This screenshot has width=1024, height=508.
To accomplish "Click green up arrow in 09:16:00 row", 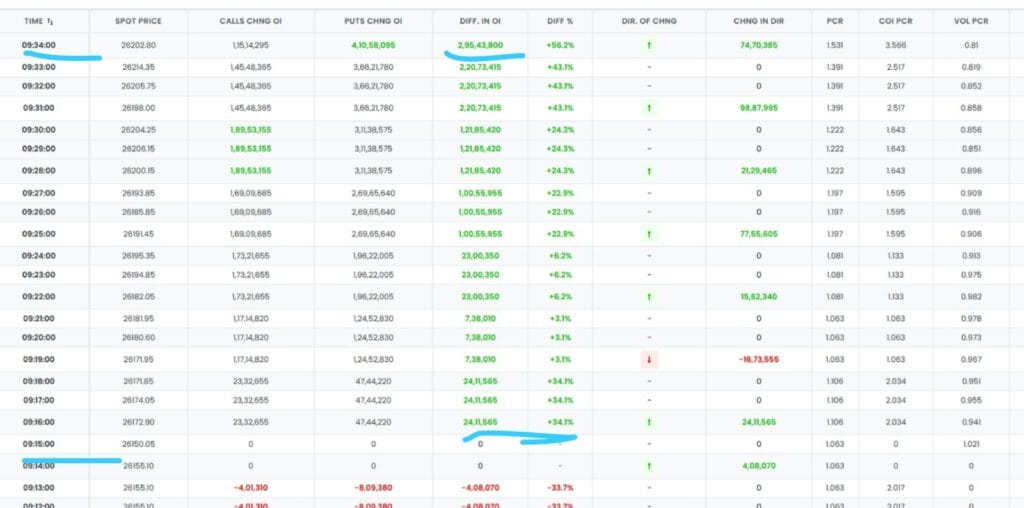I will (649, 422).
